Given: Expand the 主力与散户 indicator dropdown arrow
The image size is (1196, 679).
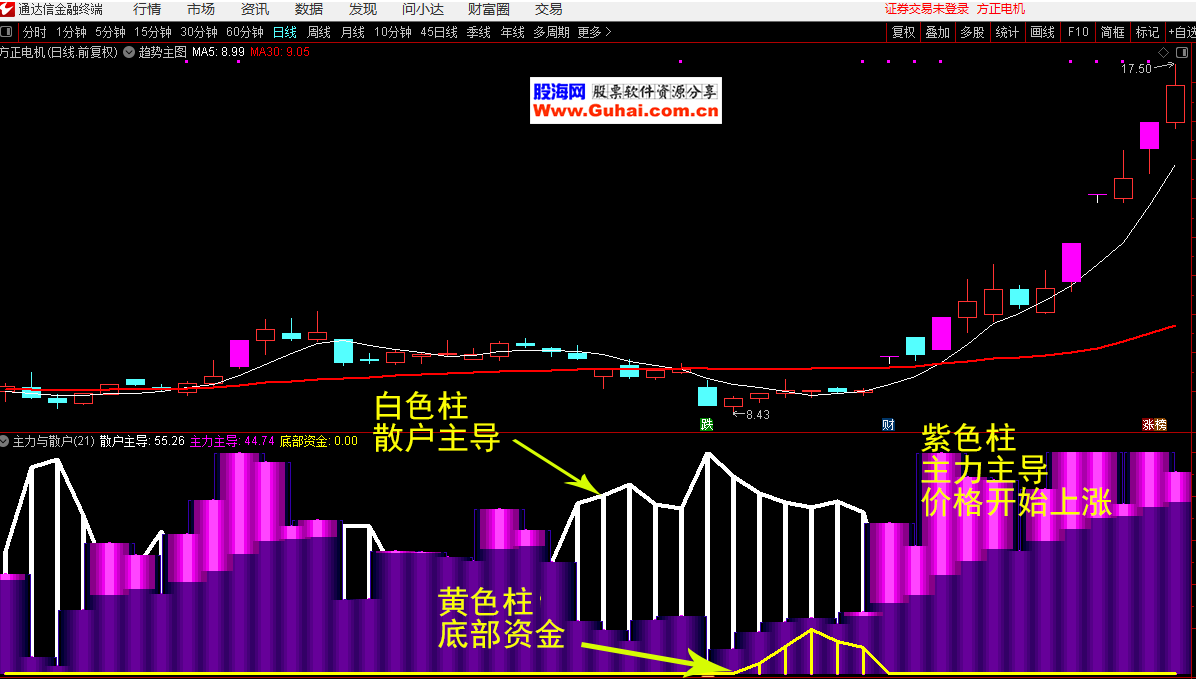Looking at the screenshot, I should 6,441.
